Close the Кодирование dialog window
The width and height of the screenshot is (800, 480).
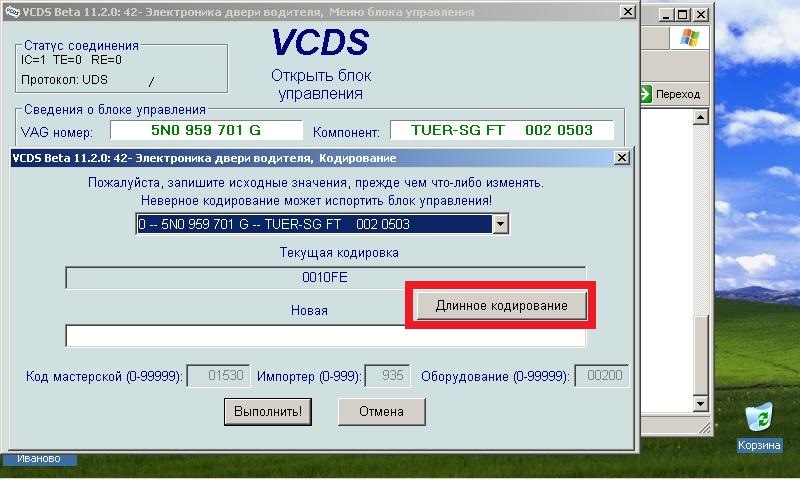click(x=621, y=158)
